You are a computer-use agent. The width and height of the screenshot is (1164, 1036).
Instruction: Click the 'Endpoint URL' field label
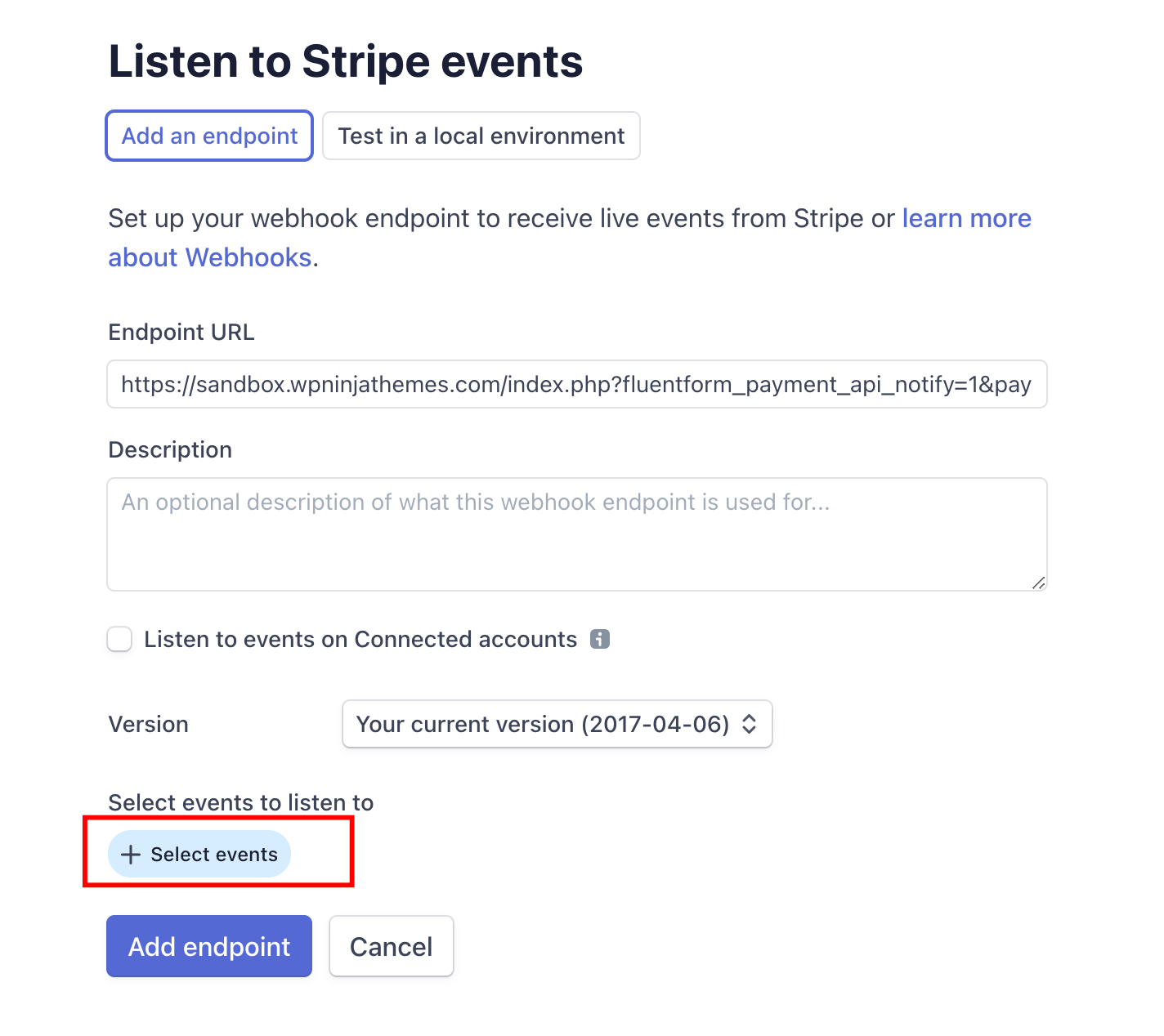181,333
